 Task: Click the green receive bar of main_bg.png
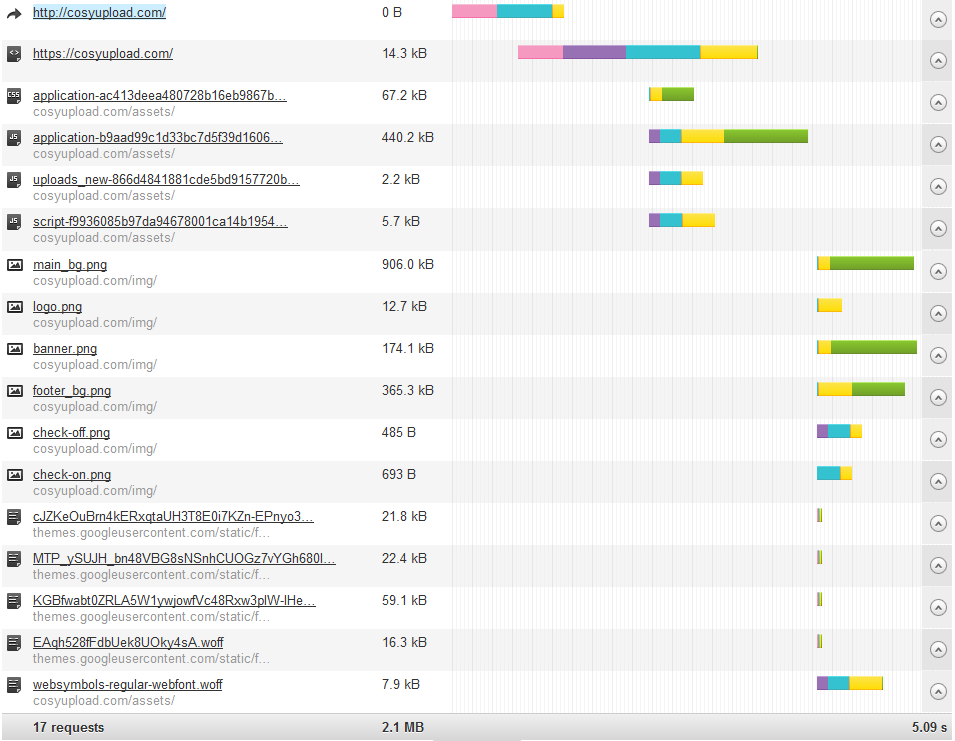click(x=872, y=263)
